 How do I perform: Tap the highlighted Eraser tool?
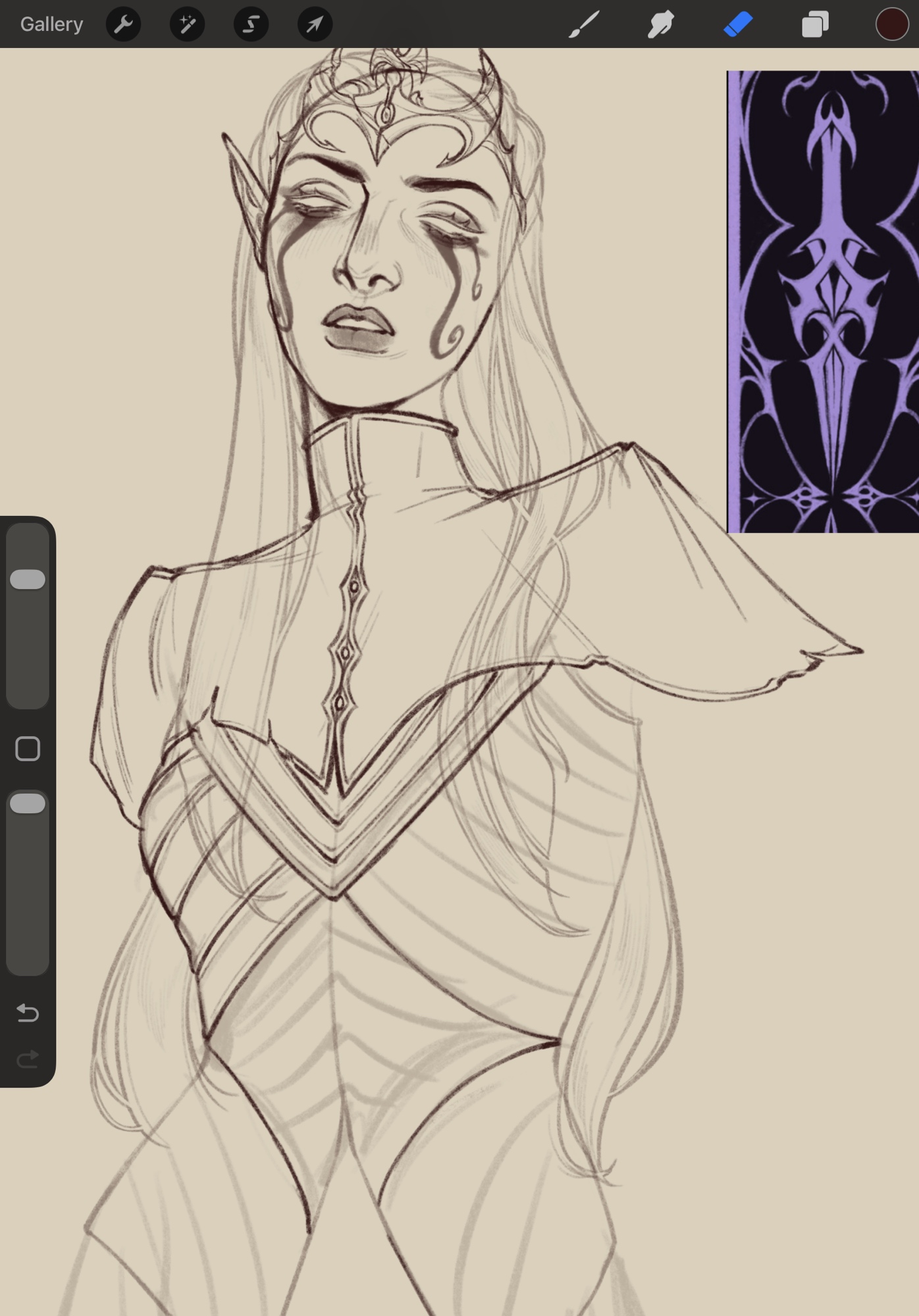[x=738, y=24]
